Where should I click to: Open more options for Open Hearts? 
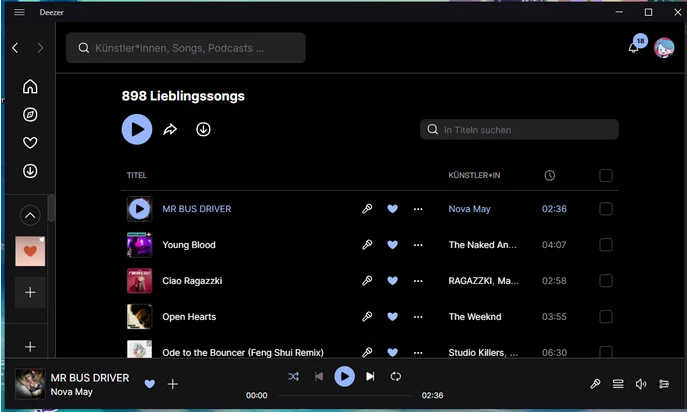418,317
